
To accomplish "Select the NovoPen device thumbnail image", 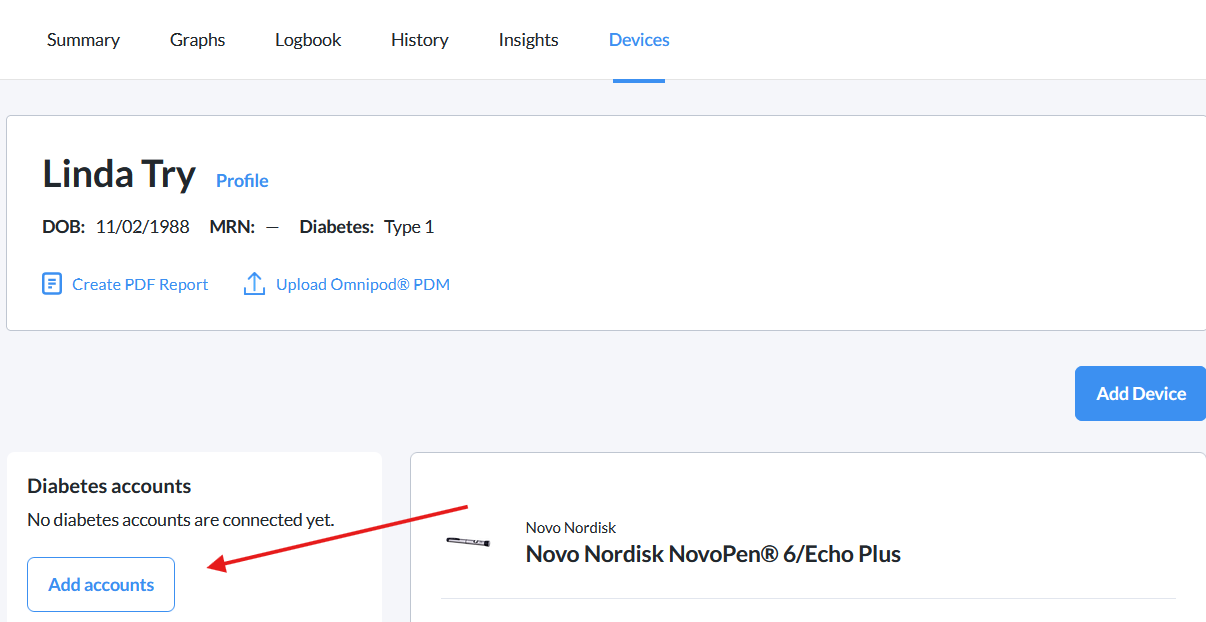I will [468, 542].
